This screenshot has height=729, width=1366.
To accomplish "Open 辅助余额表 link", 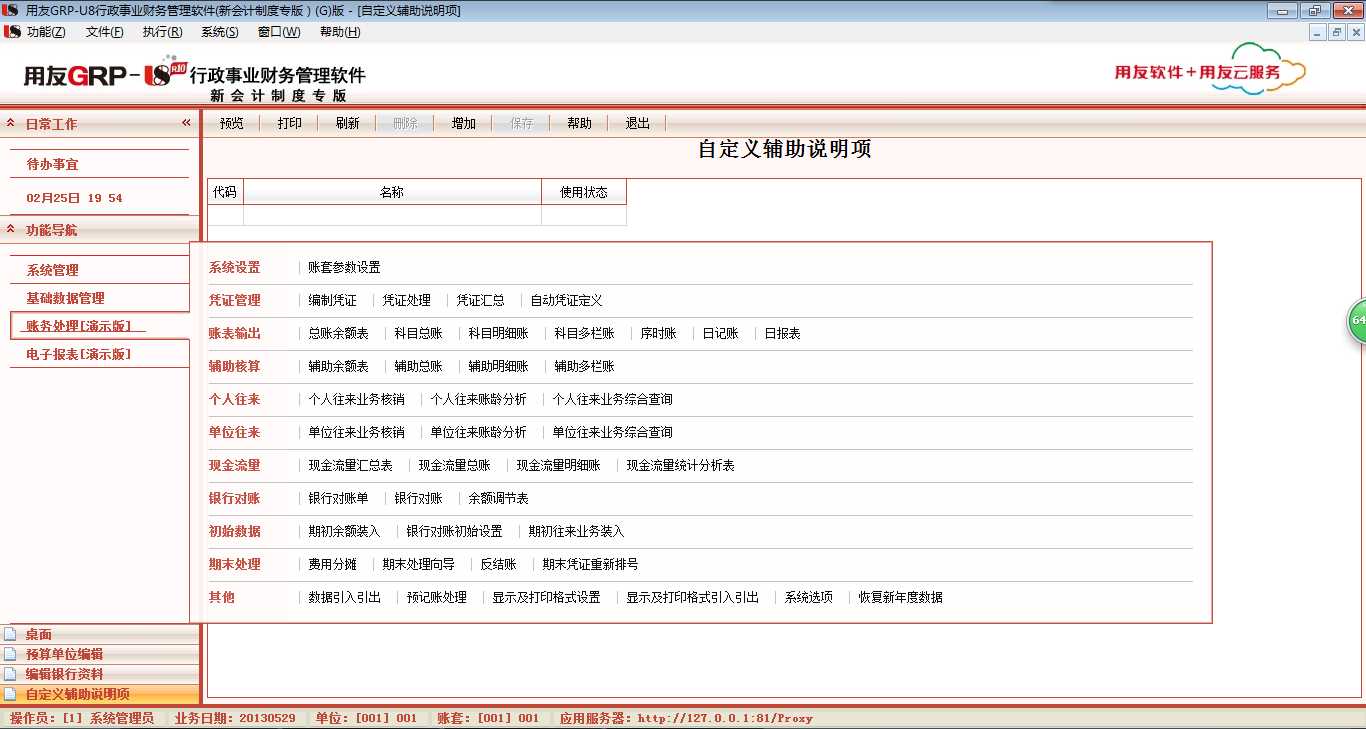I will [338, 367].
